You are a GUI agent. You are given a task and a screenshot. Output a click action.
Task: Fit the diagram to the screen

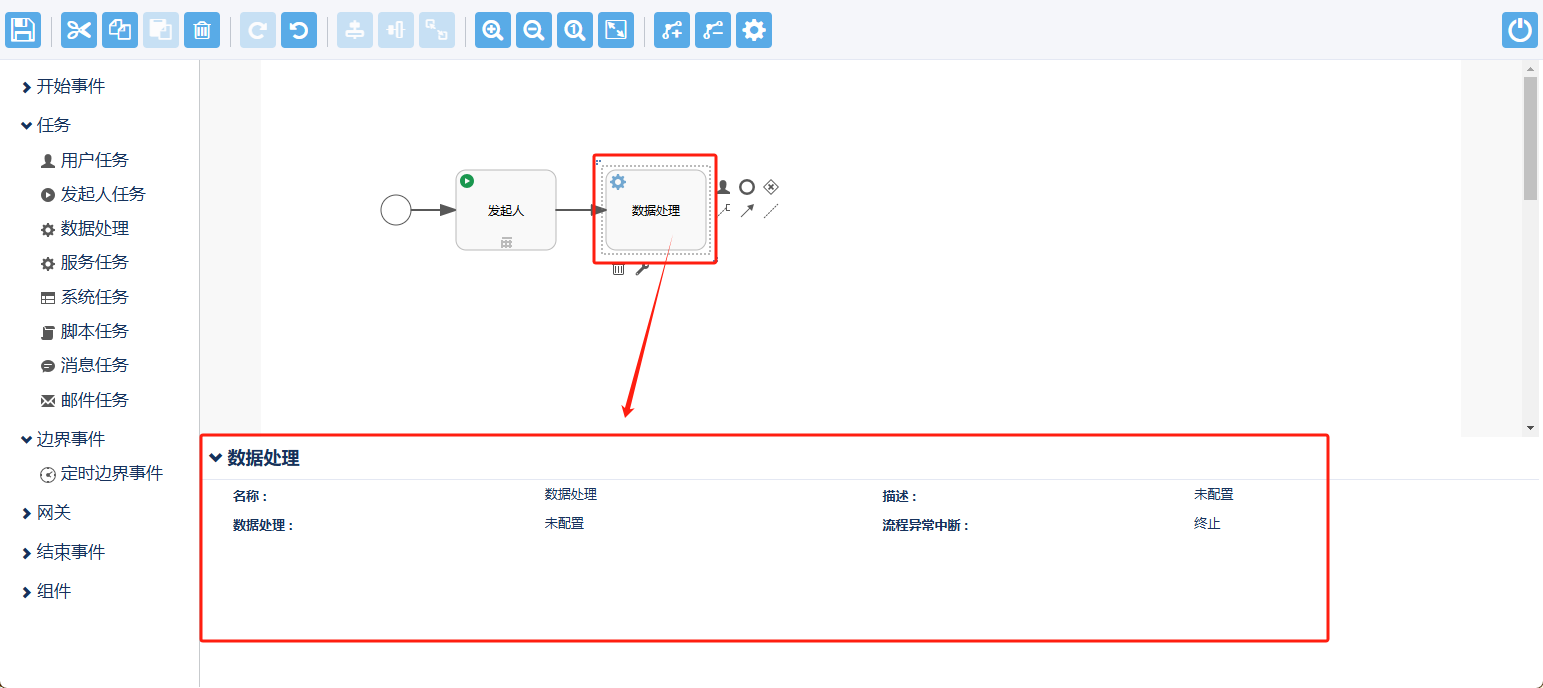616,30
